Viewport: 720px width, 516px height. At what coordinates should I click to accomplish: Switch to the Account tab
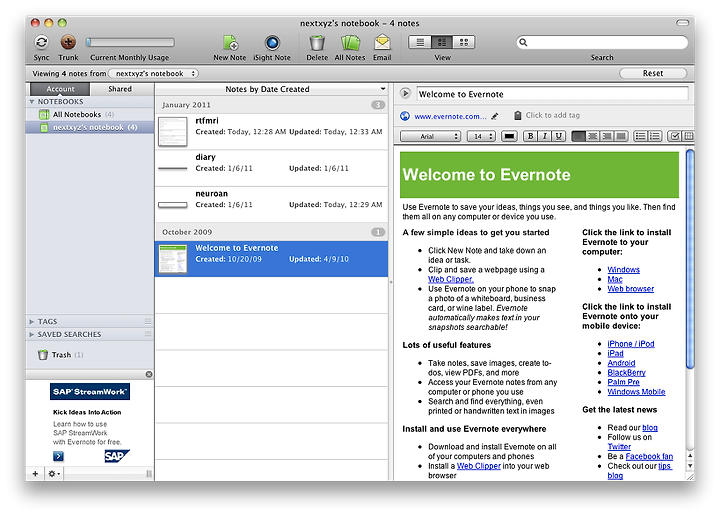click(60, 89)
